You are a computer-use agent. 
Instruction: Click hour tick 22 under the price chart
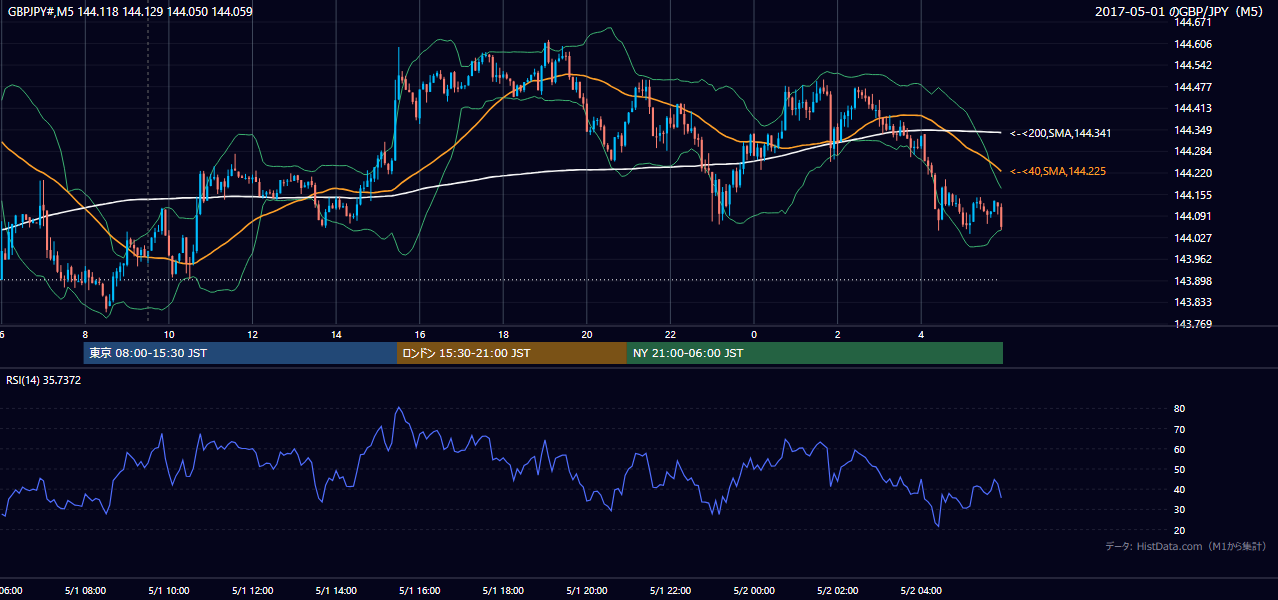click(x=670, y=335)
